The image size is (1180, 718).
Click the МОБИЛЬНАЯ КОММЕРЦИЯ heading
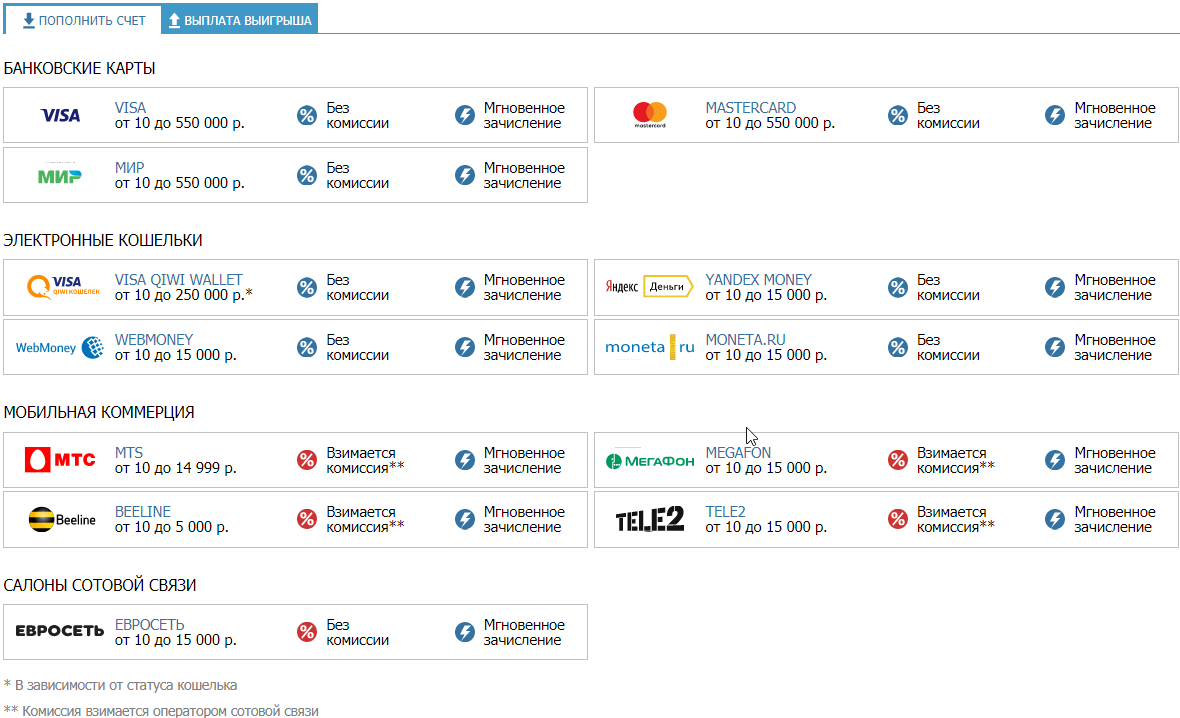99,412
